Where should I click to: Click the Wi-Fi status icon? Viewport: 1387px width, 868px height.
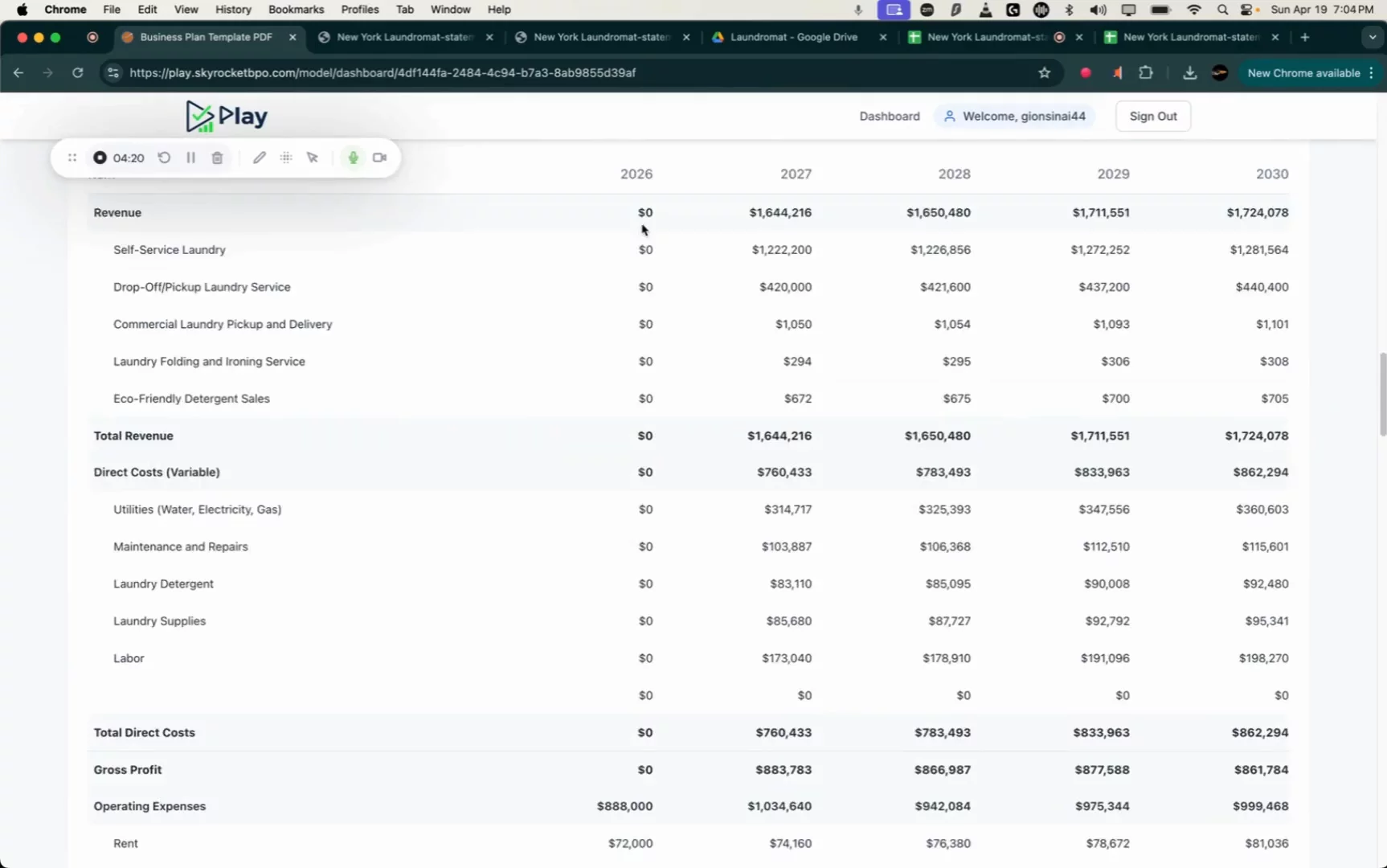tap(1194, 10)
